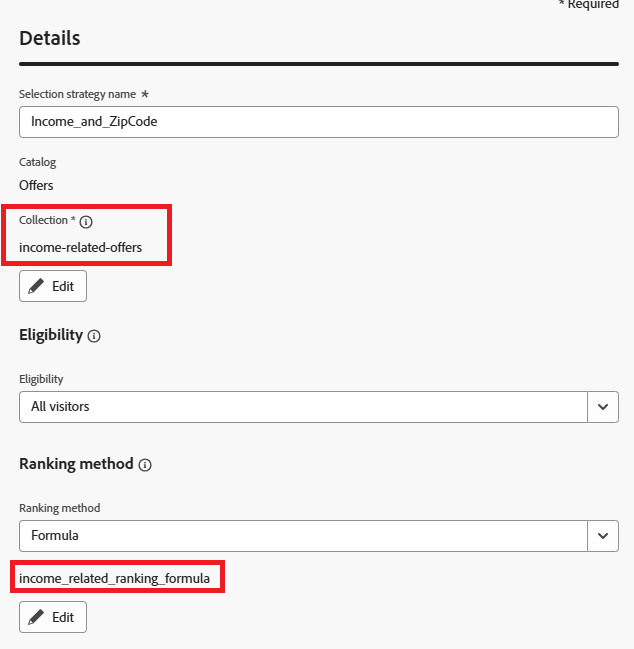Viewport: 634px width, 649px height.
Task: Expand the Ranking method dropdown chevron arrow
Action: click(602, 535)
